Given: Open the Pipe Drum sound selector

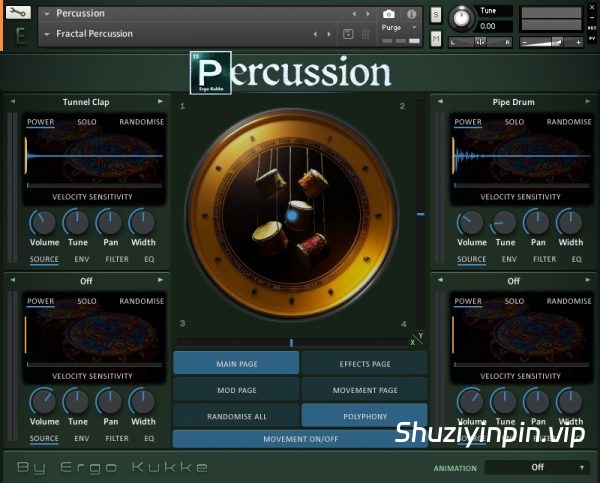Looking at the screenshot, I should 514,102.
